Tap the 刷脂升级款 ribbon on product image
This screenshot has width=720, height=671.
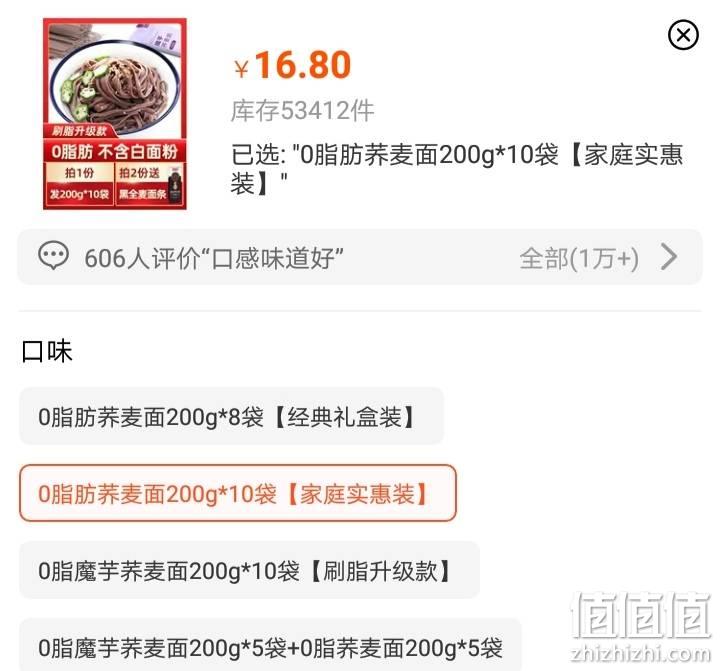[79, 131]
